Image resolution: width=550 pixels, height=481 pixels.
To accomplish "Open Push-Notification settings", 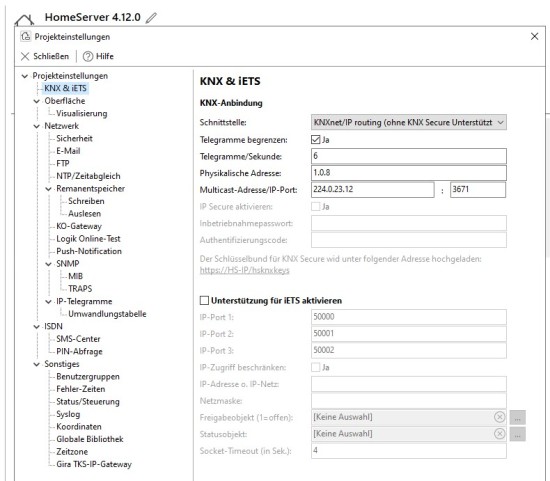I will pyautogui.click(x=89, y=251).
